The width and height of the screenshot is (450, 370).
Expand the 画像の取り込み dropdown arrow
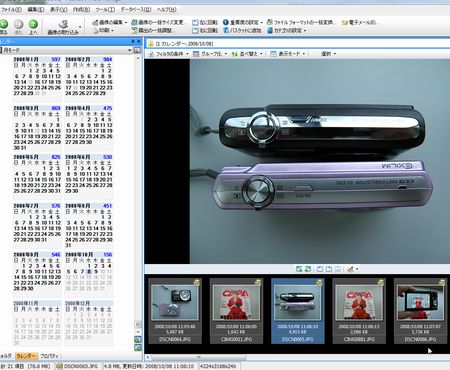(x=80, y=27)
